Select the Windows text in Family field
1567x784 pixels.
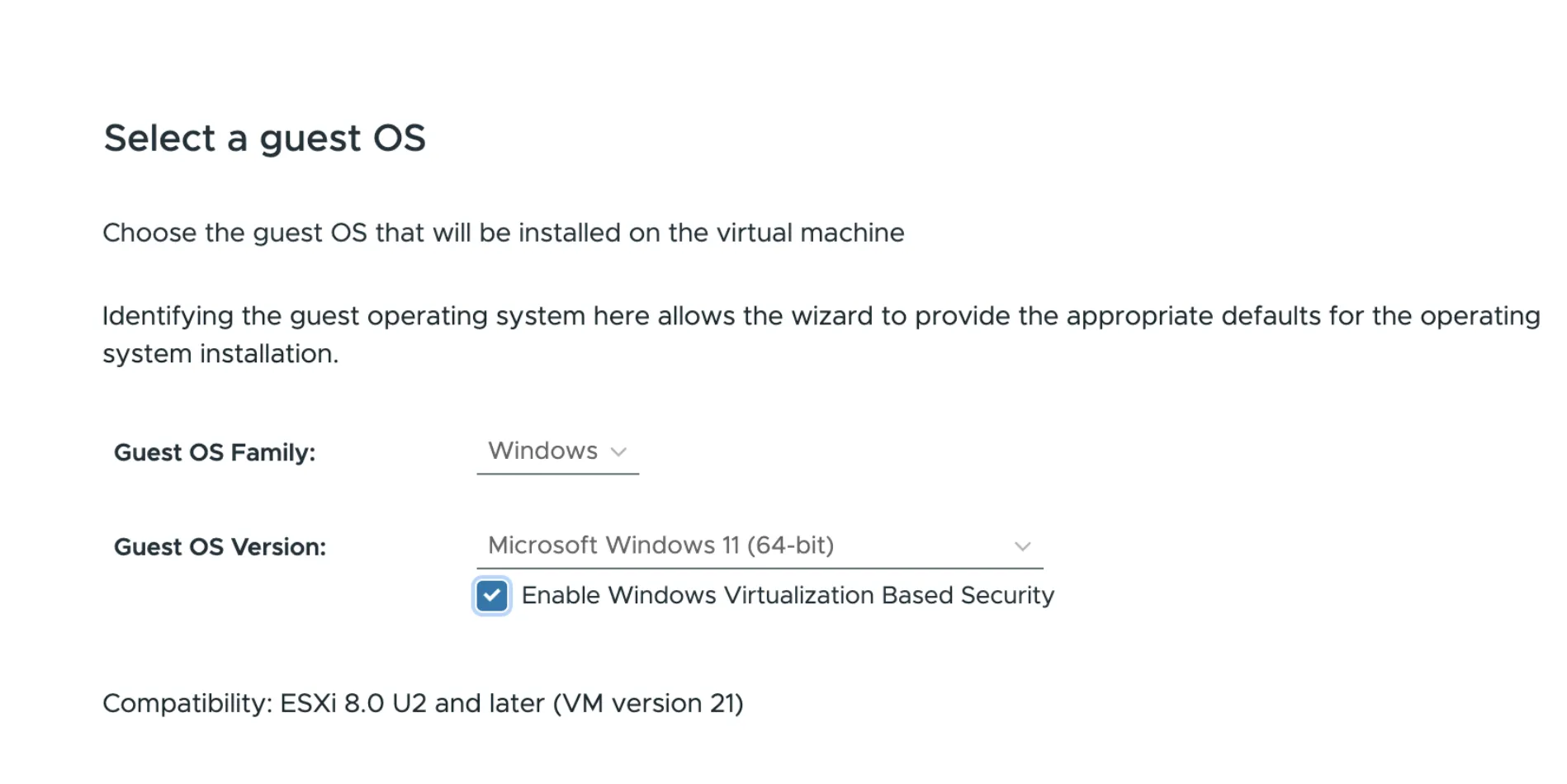(x=542, y=451)
